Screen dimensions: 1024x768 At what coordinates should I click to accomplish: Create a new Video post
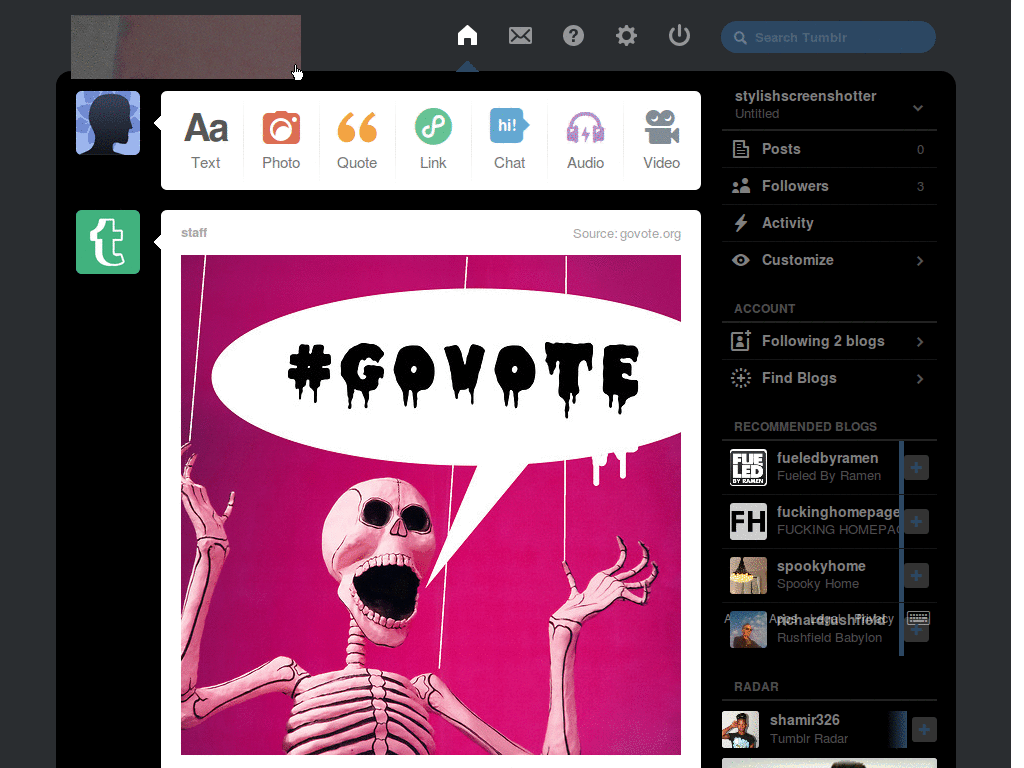pos(662,140)
